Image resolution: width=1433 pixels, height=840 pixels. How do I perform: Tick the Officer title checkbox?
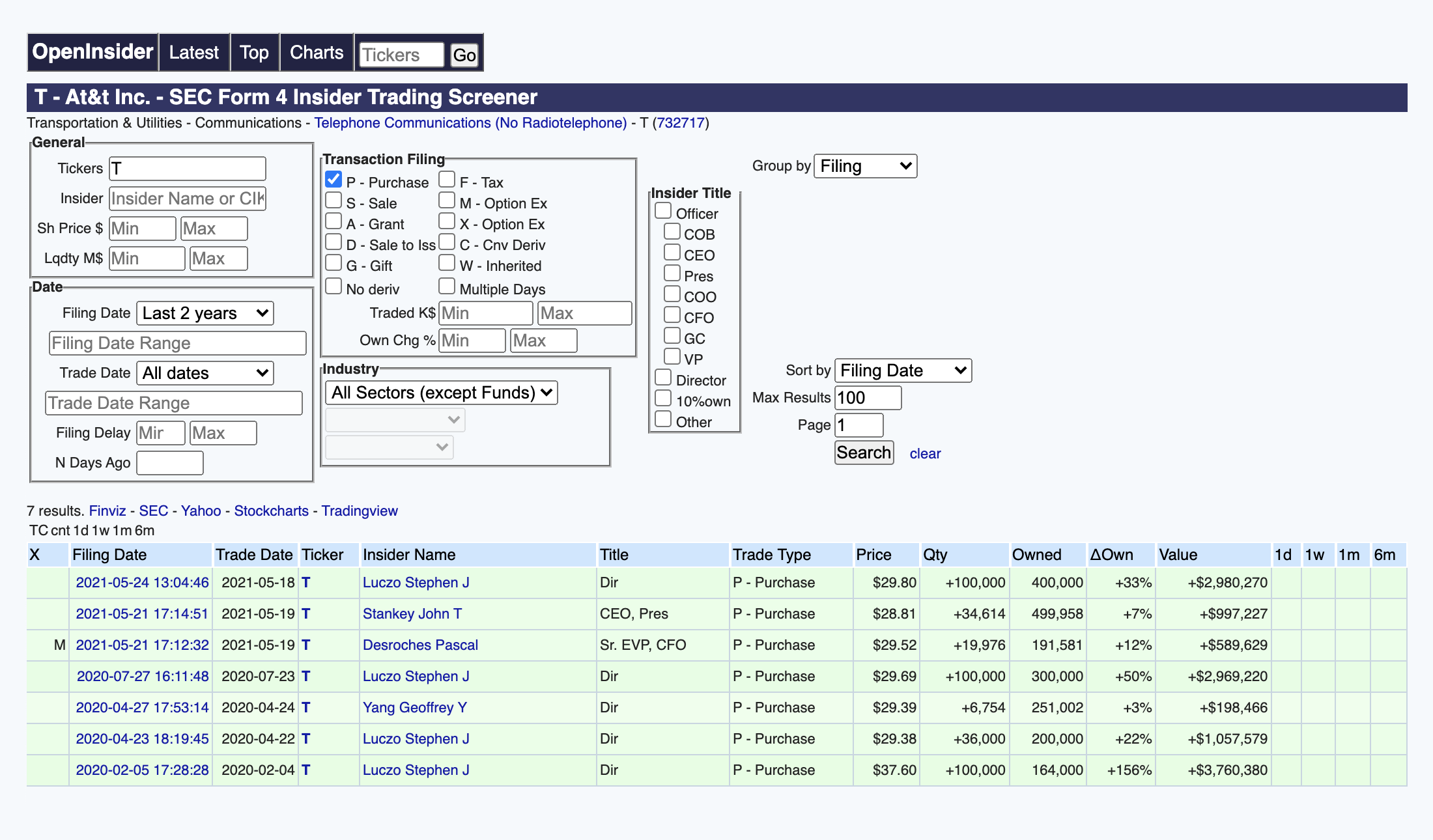pyautogui.click(x=663, y=211)
